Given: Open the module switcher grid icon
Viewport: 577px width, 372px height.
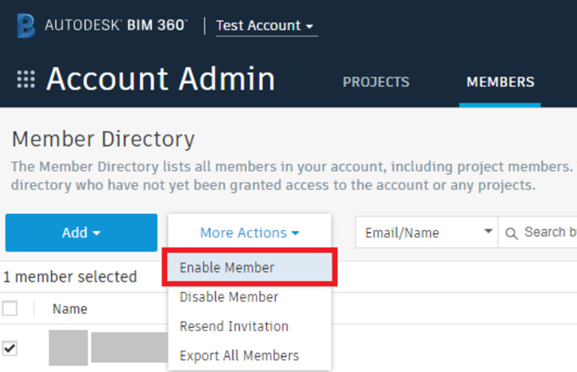Looking at the screenshot, I should 26,79.
